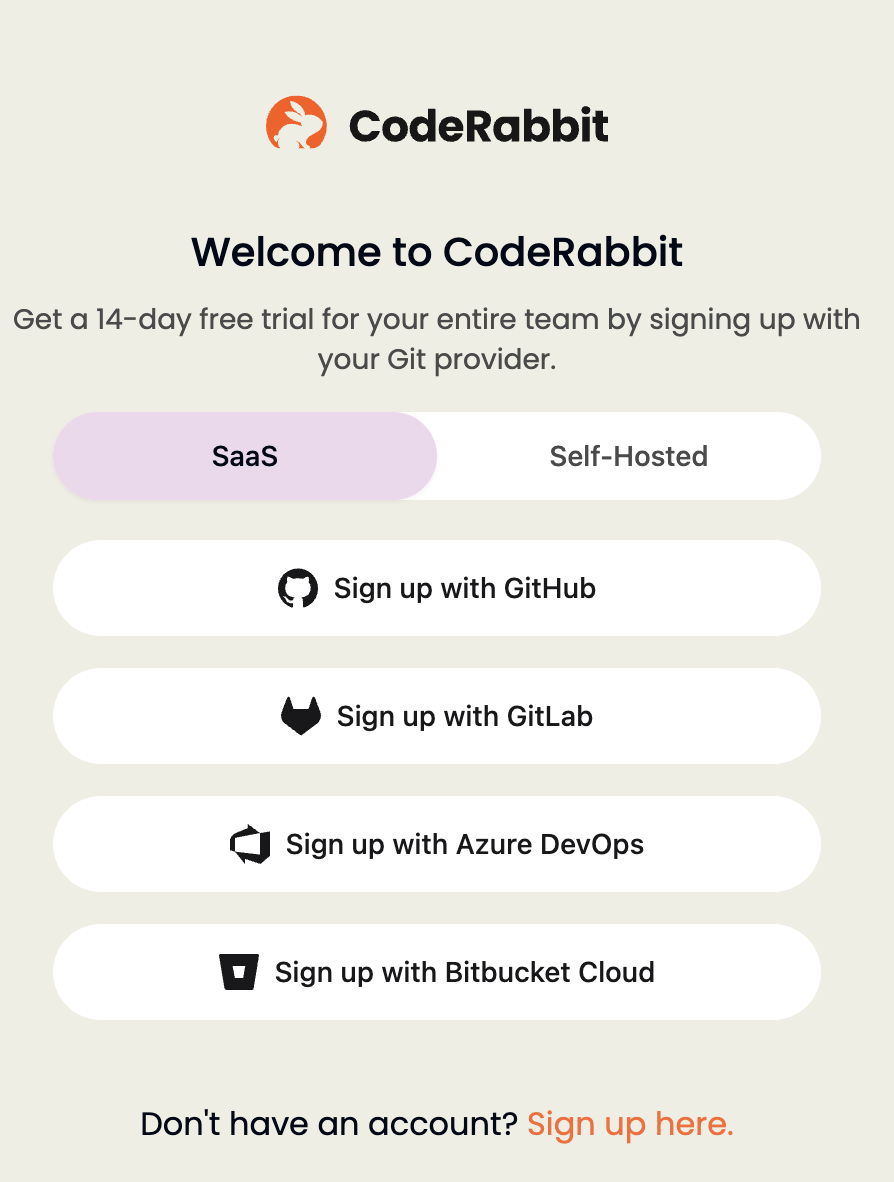Open the Sign up here link
Screen dimensions: 894x1182
pyautogui.click(x=630, y=1124)
